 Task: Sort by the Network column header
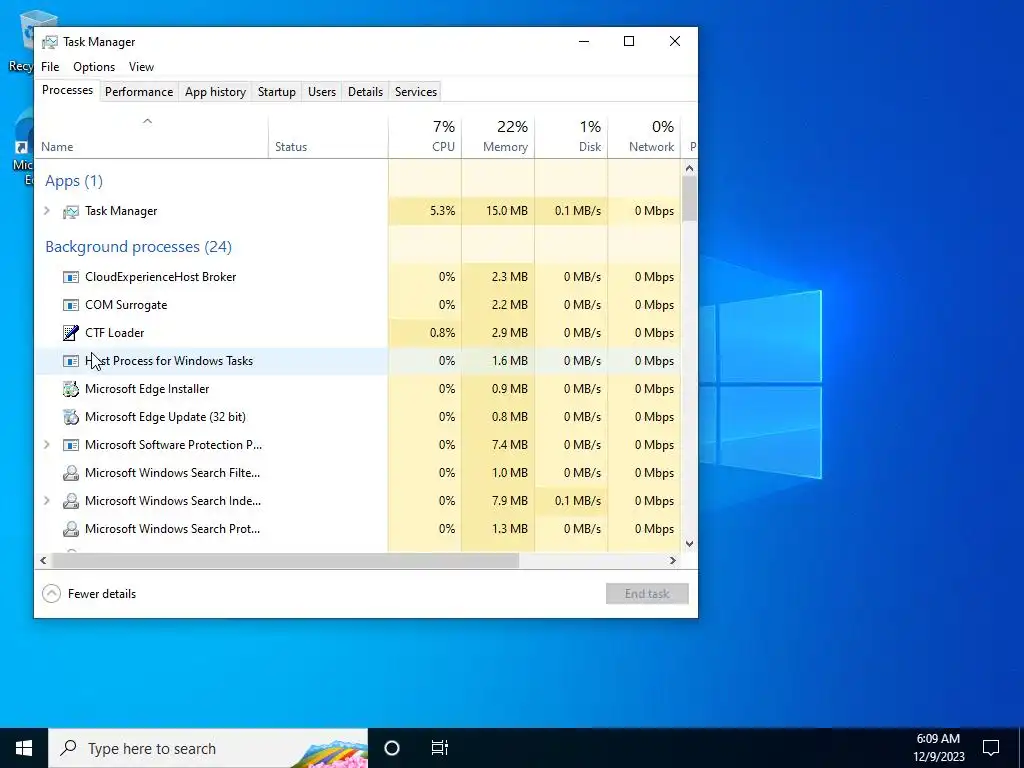645,137
